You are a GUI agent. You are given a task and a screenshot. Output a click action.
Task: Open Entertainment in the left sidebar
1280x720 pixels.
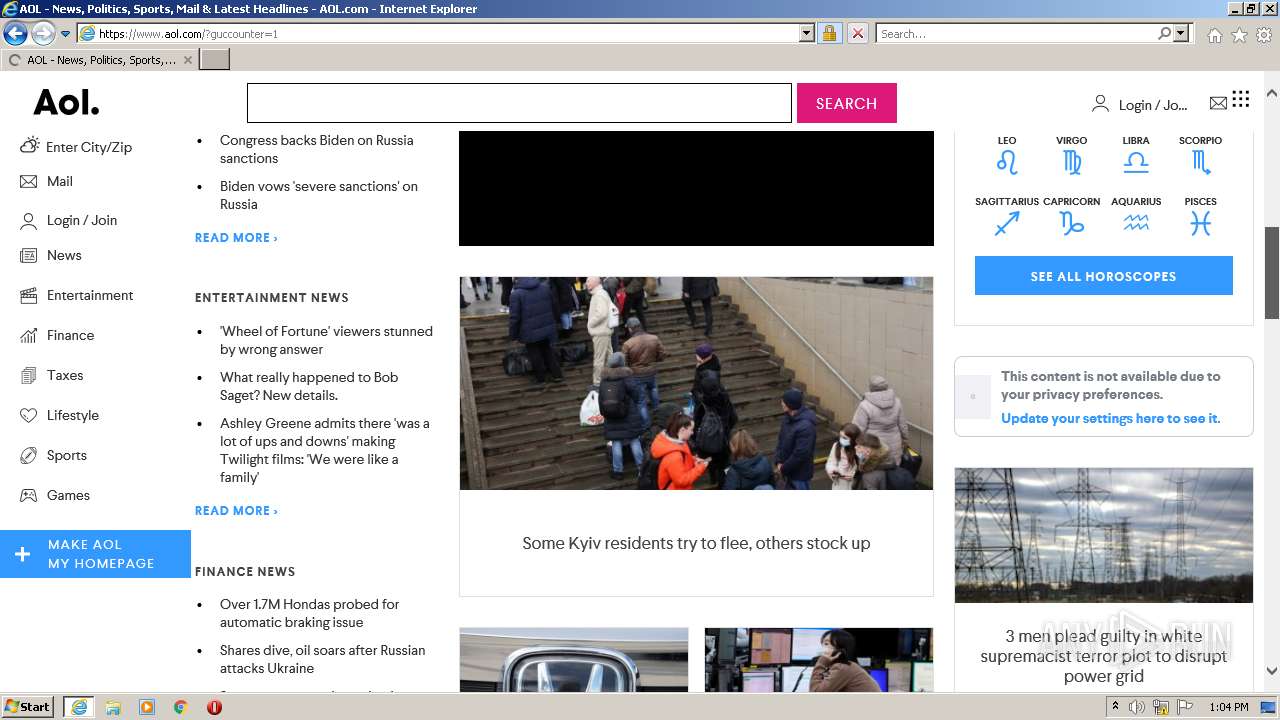coord(77,295)
